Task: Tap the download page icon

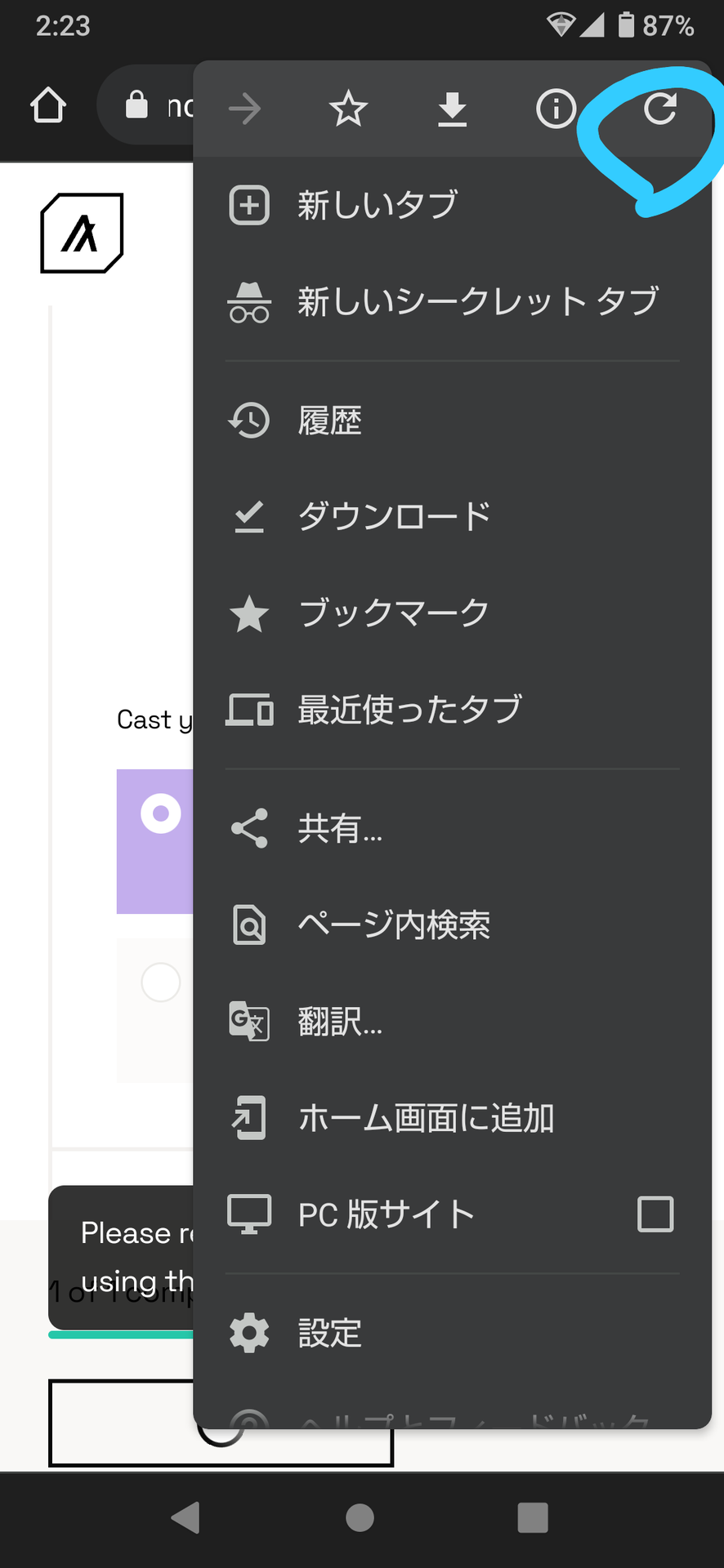Action: (452, 109)
